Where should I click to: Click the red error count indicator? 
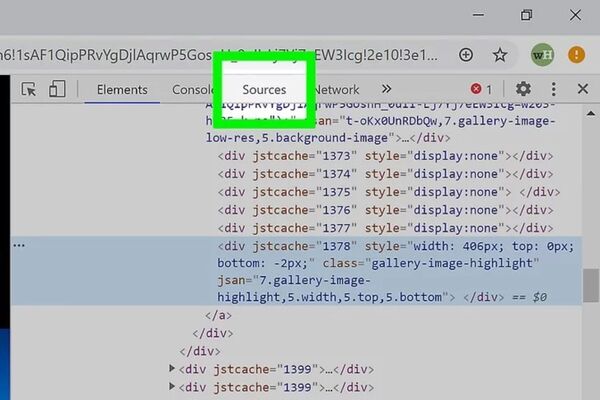pos(481,90)
